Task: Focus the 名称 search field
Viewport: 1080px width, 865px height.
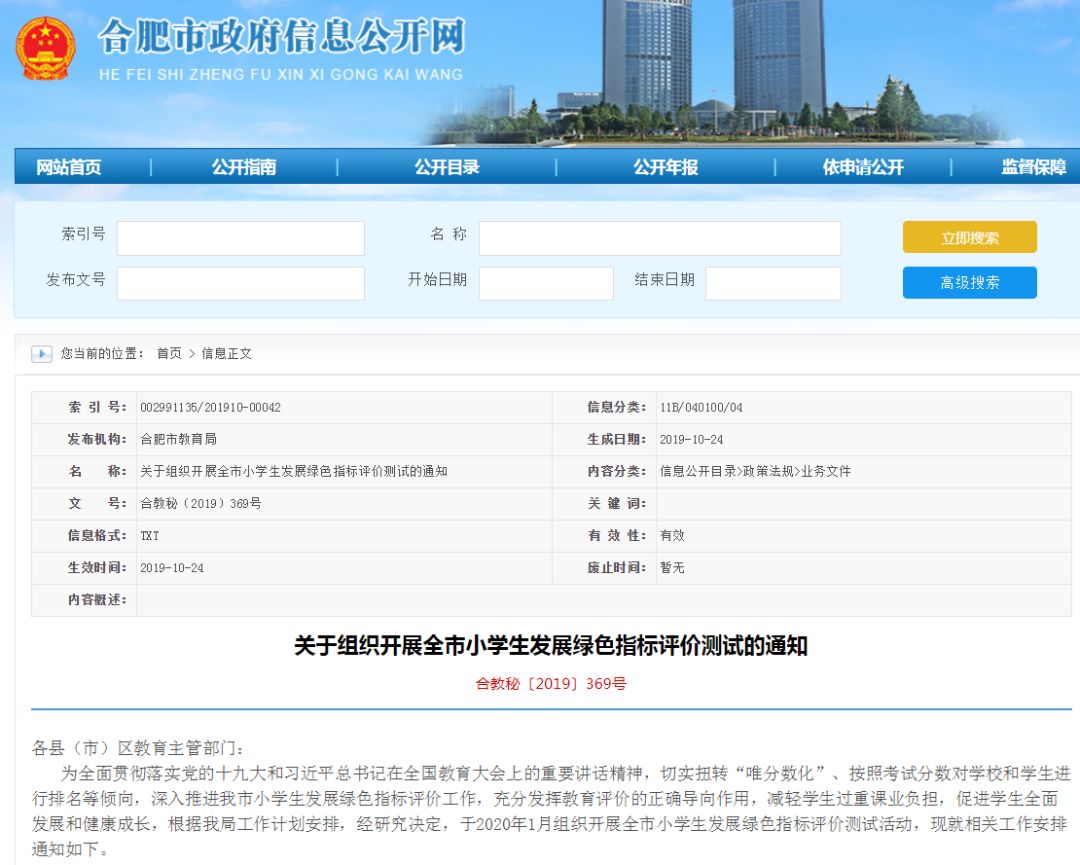Action: [x=660, y=238]
